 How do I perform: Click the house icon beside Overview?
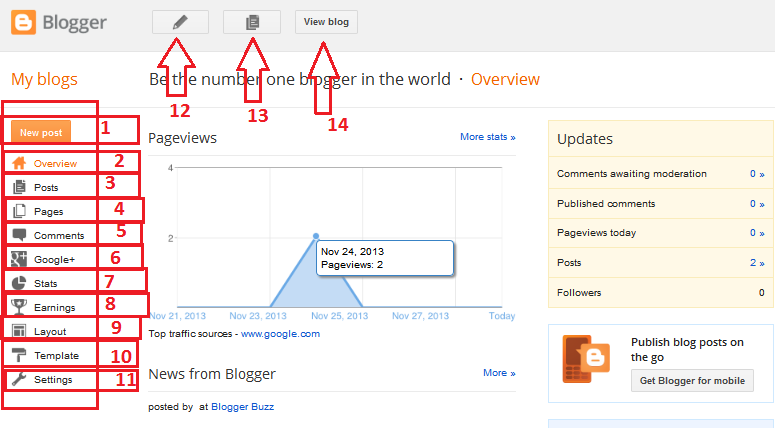tap(19, 163)
